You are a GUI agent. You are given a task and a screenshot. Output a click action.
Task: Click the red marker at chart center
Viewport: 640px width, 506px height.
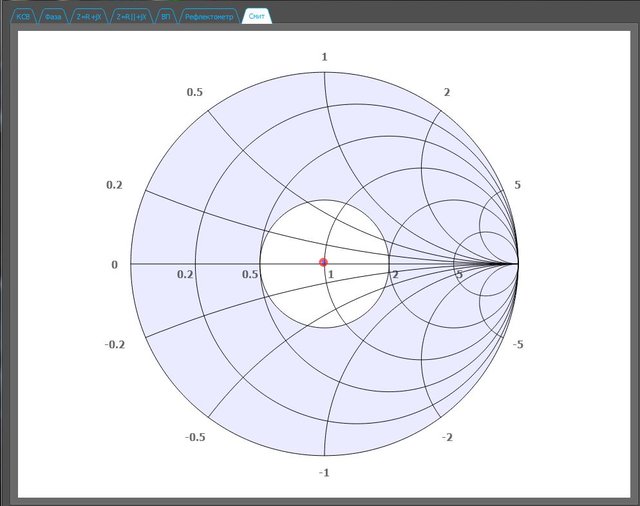click(323, 262)
